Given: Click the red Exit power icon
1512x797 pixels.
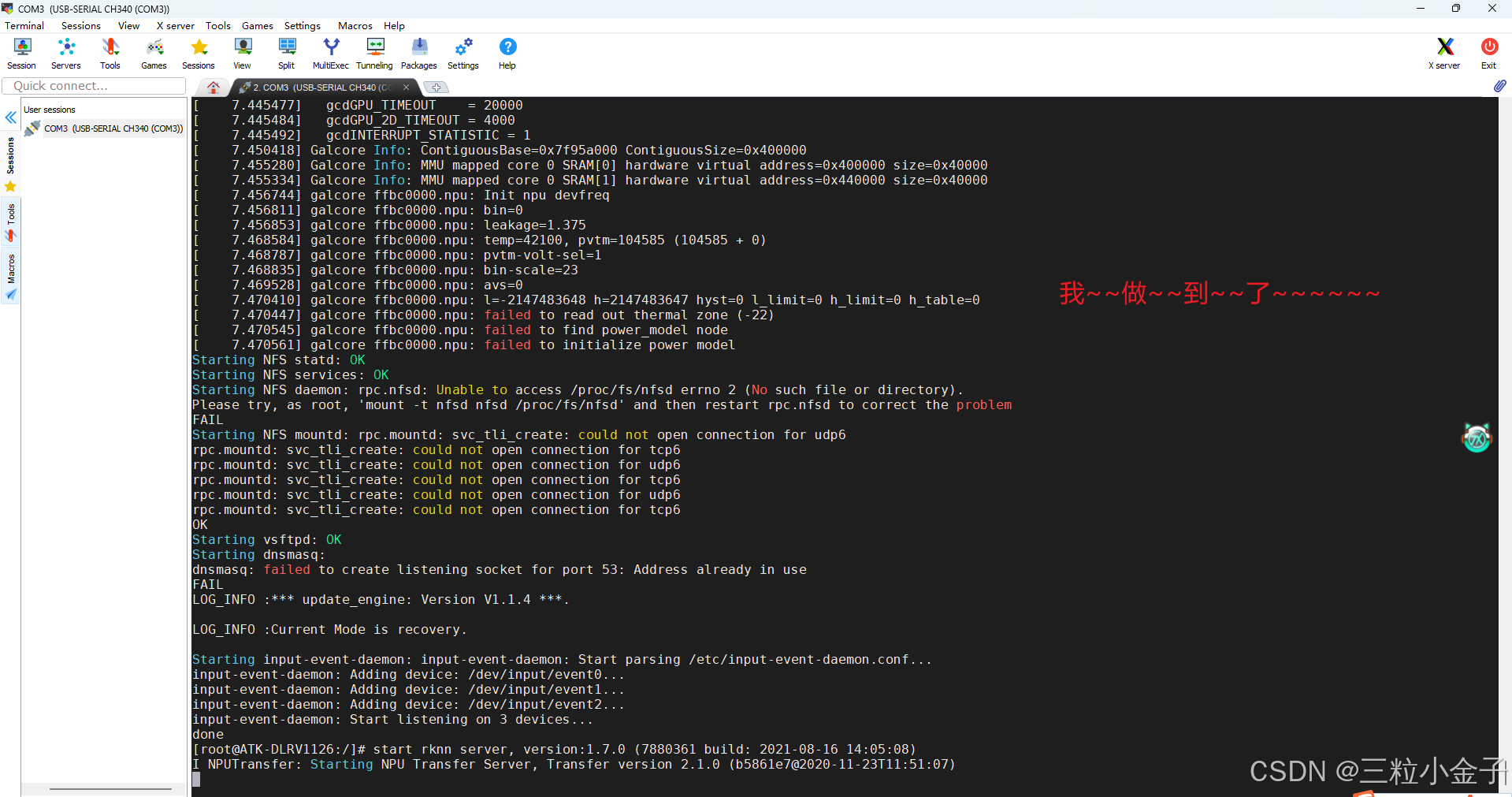Looking at the screenshot, I should click(1488, 54).
